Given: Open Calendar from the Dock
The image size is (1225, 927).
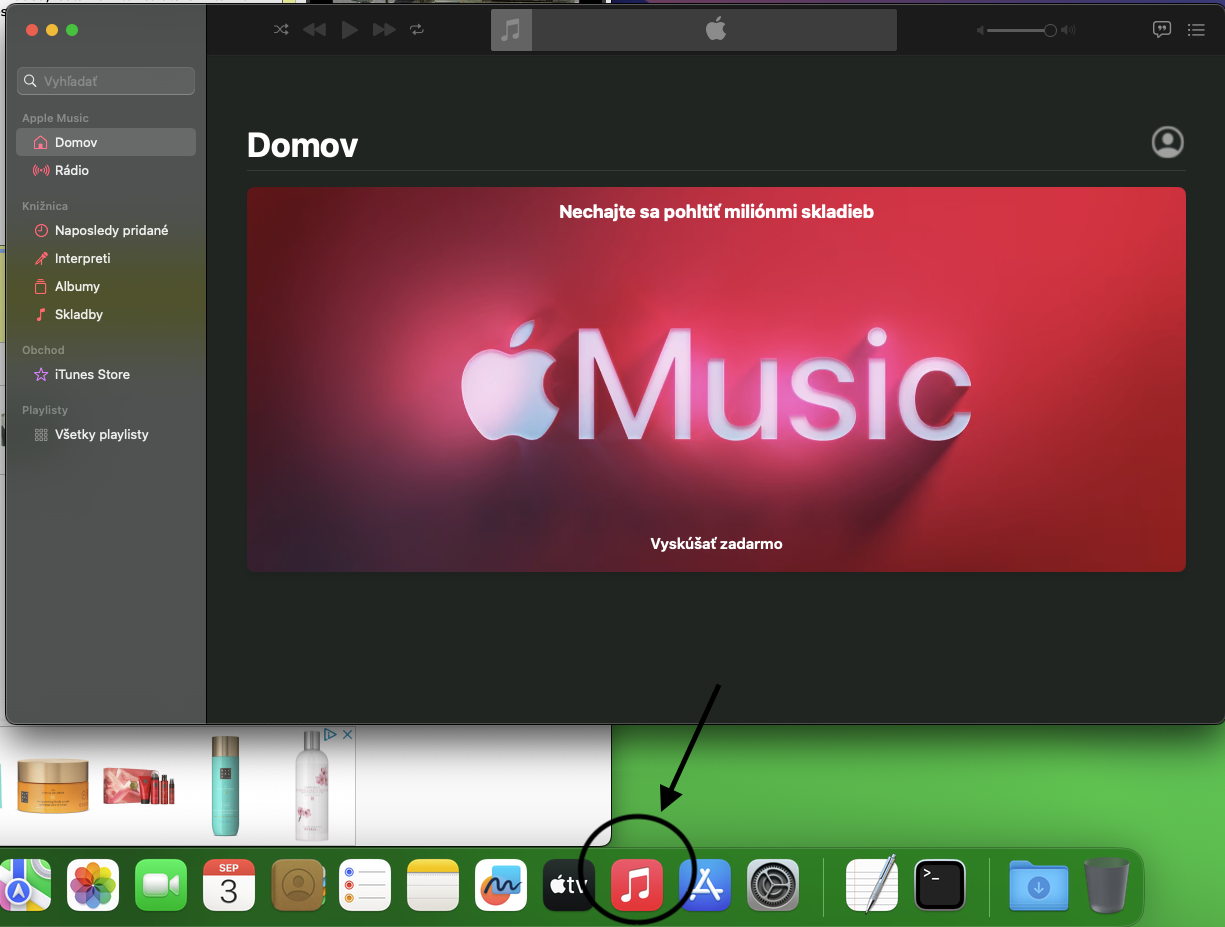Looking at the screenshot, I should click(x=229, y=885).
